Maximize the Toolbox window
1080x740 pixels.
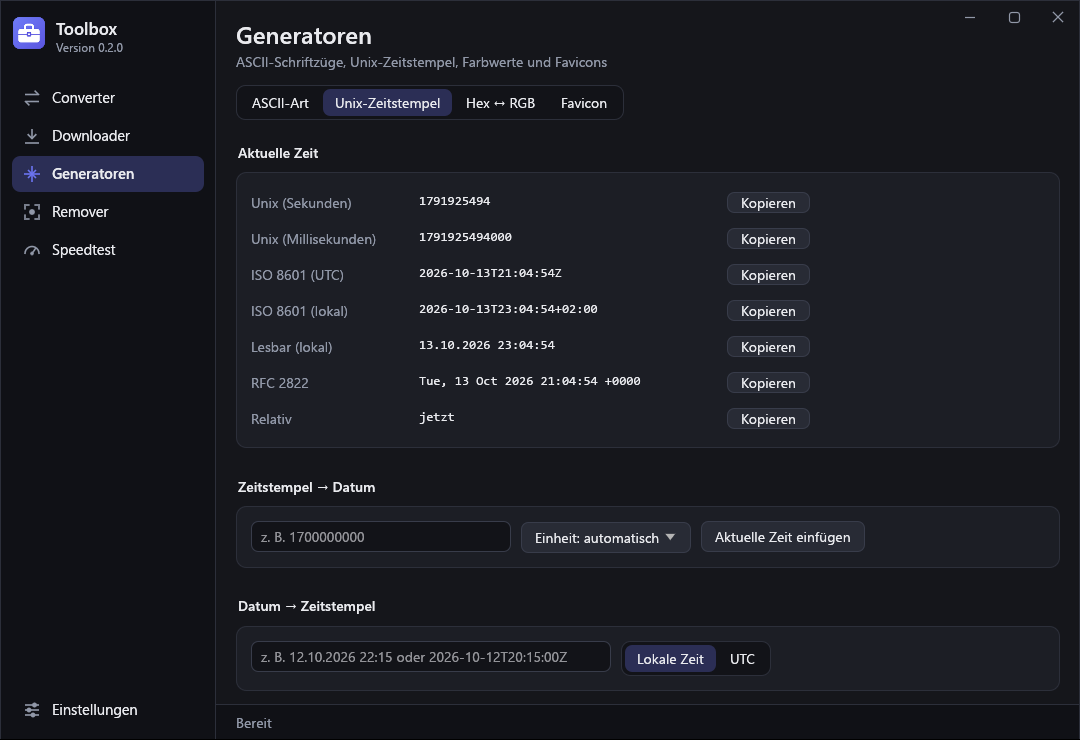(1014, 17)
